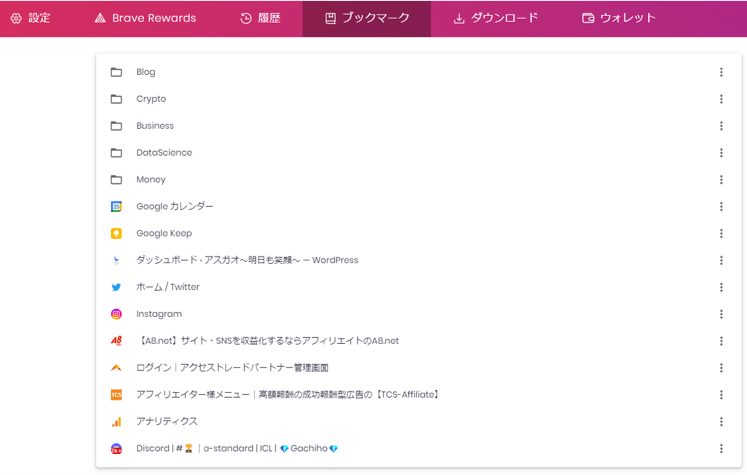Click the WordPress dashboard bookmark favicon

(116, 260)
